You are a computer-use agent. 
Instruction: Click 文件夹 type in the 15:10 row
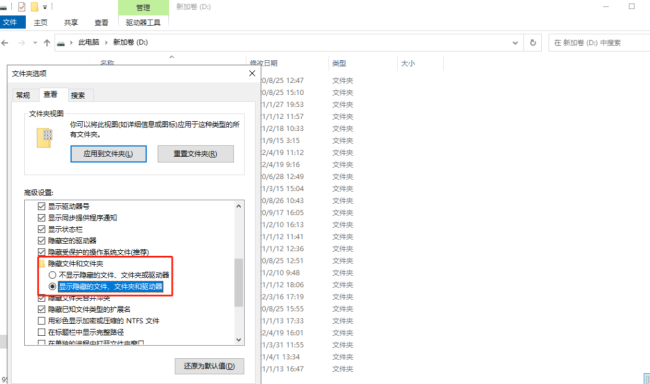pyautogui.click(x=342, y=92)
